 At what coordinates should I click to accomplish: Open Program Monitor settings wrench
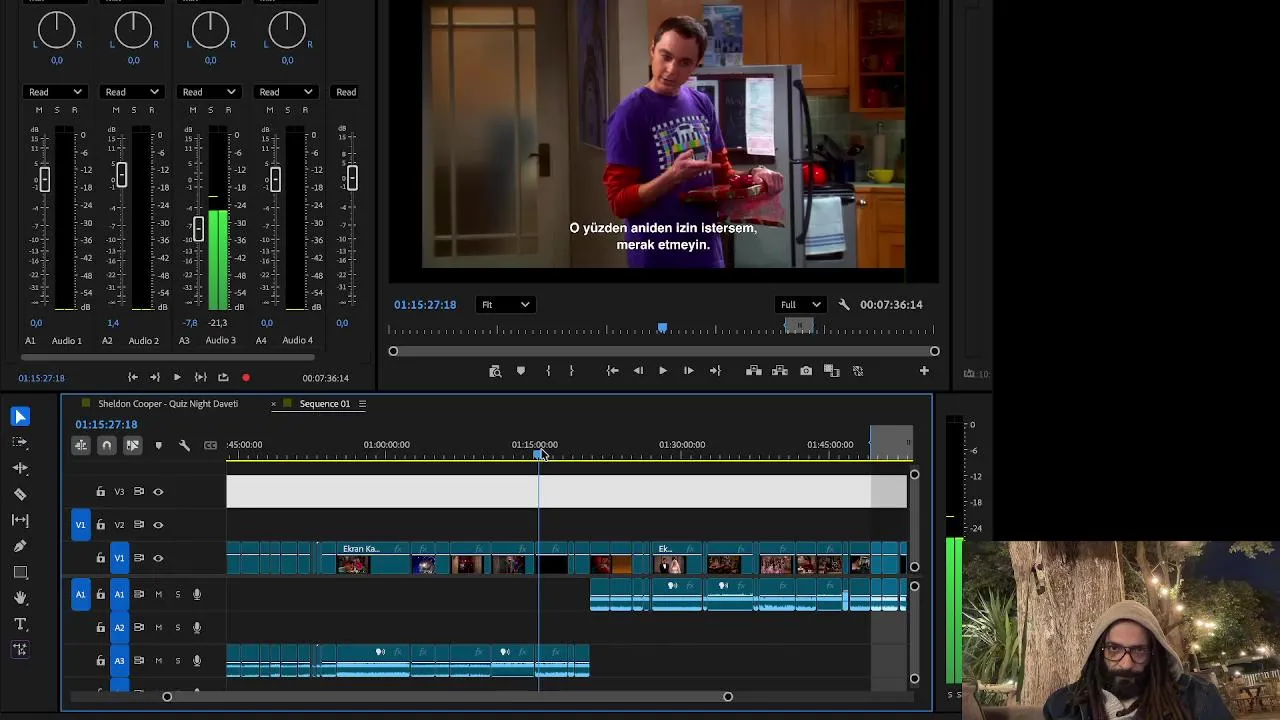coord(843,305)
